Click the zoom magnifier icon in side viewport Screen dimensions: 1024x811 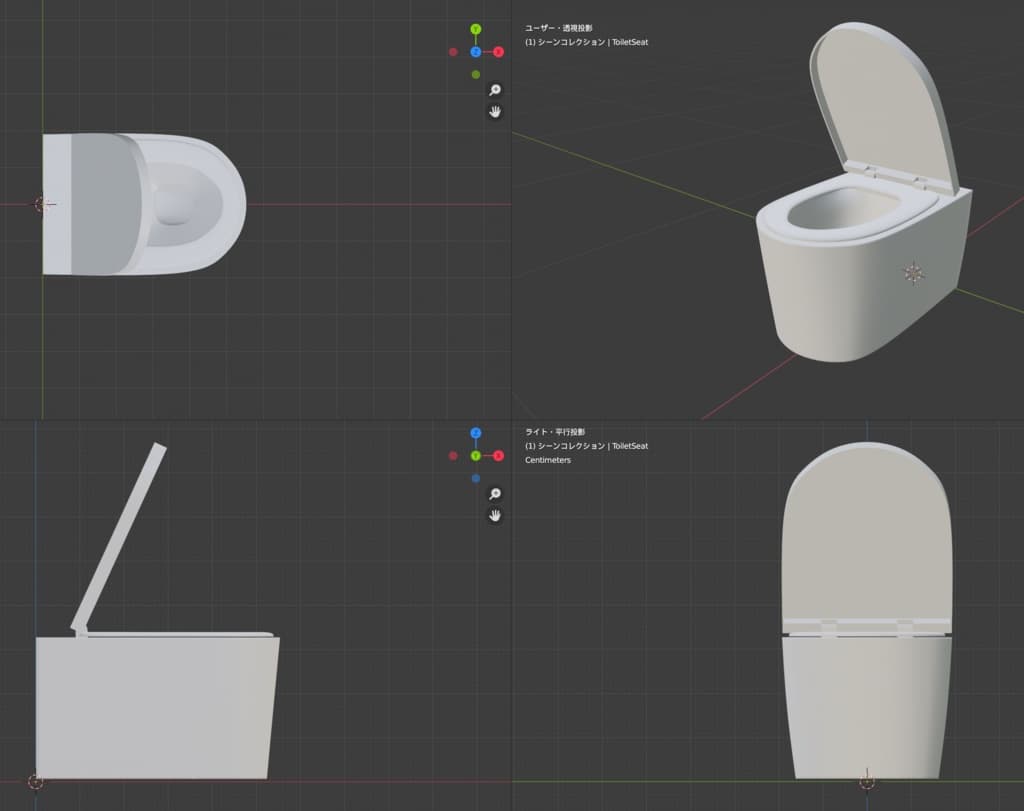coord(494,494)
